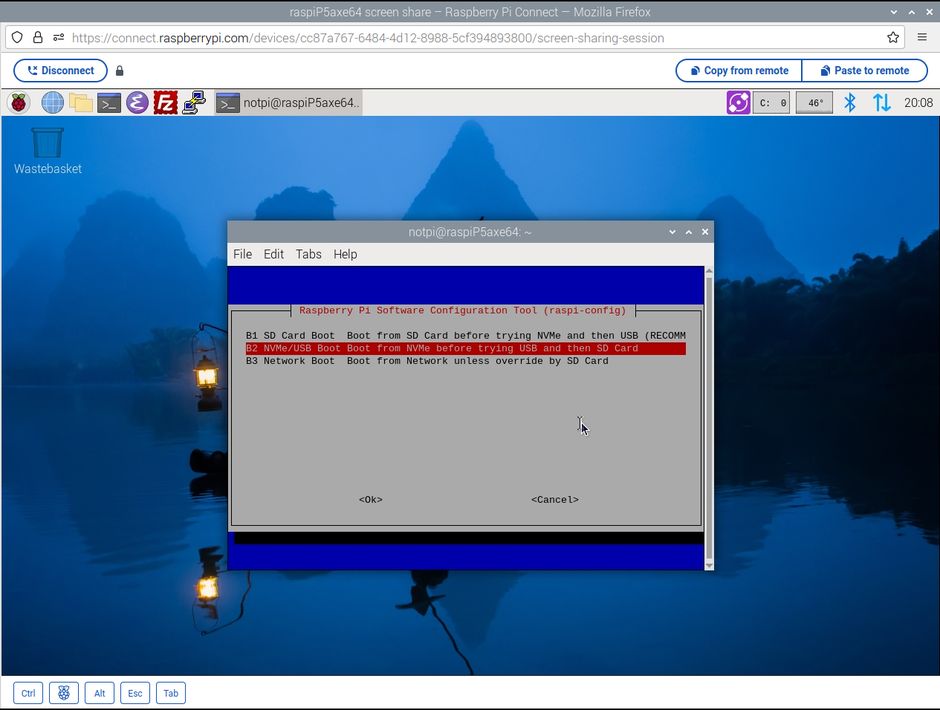This screenshot has width=940, height=710.
Task: Toggle the Ctrl key button
Action: coord(28,693)
